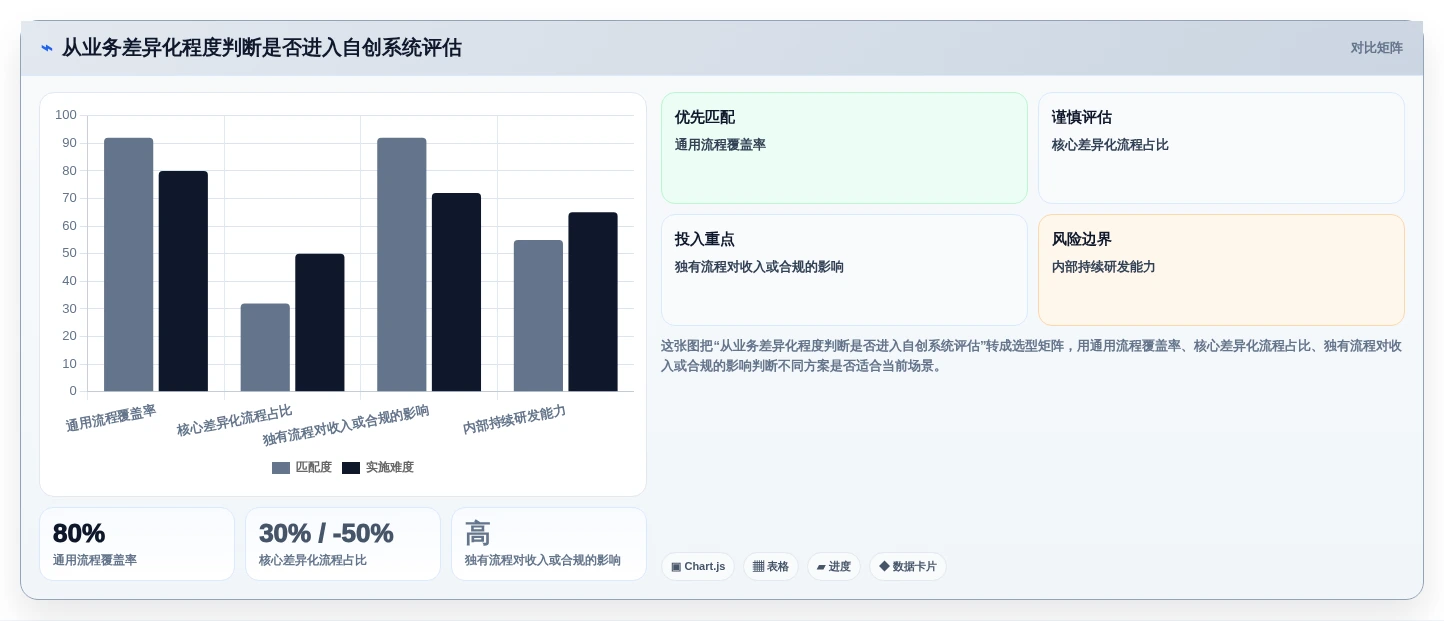
Task: Click the 对比矩阵 label in header
Action: [x=1376, y=48]
